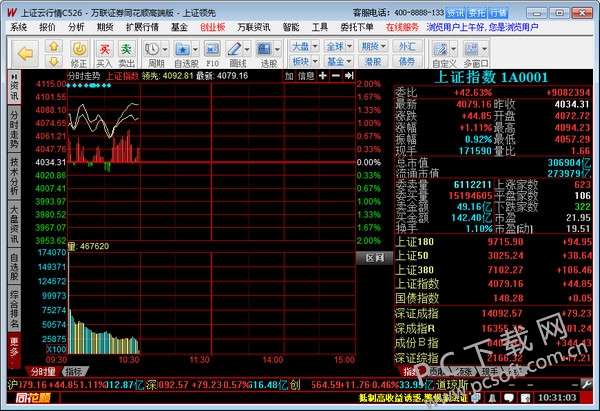Expand the 画线 dropdown arrow
600x411 pixels.
(247, 49)
